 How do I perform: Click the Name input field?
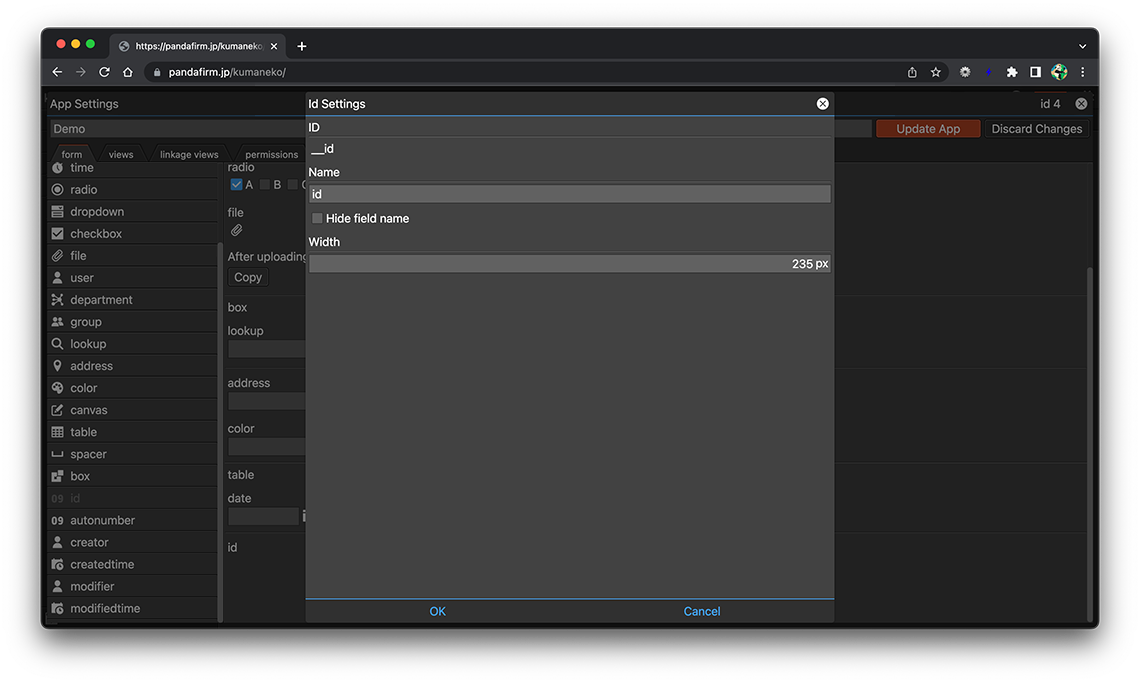(x=569, y=194)
